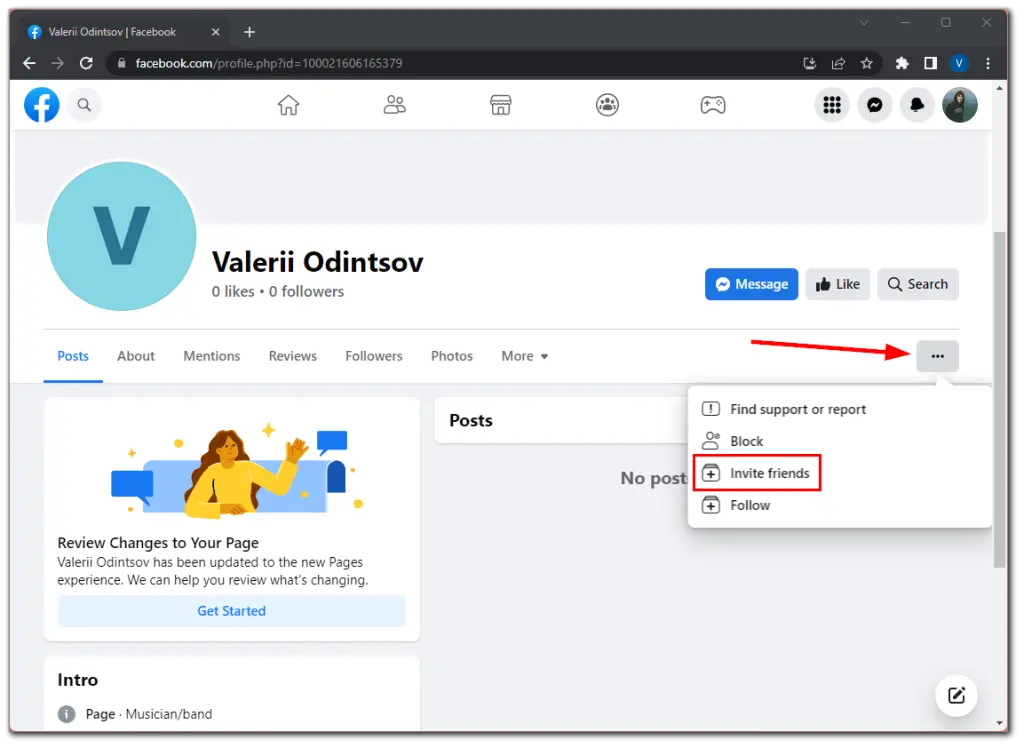The height and width of the screenshot is (748, 1024).
Task: Click the Facebook logo icon
Action: point(41,105)
